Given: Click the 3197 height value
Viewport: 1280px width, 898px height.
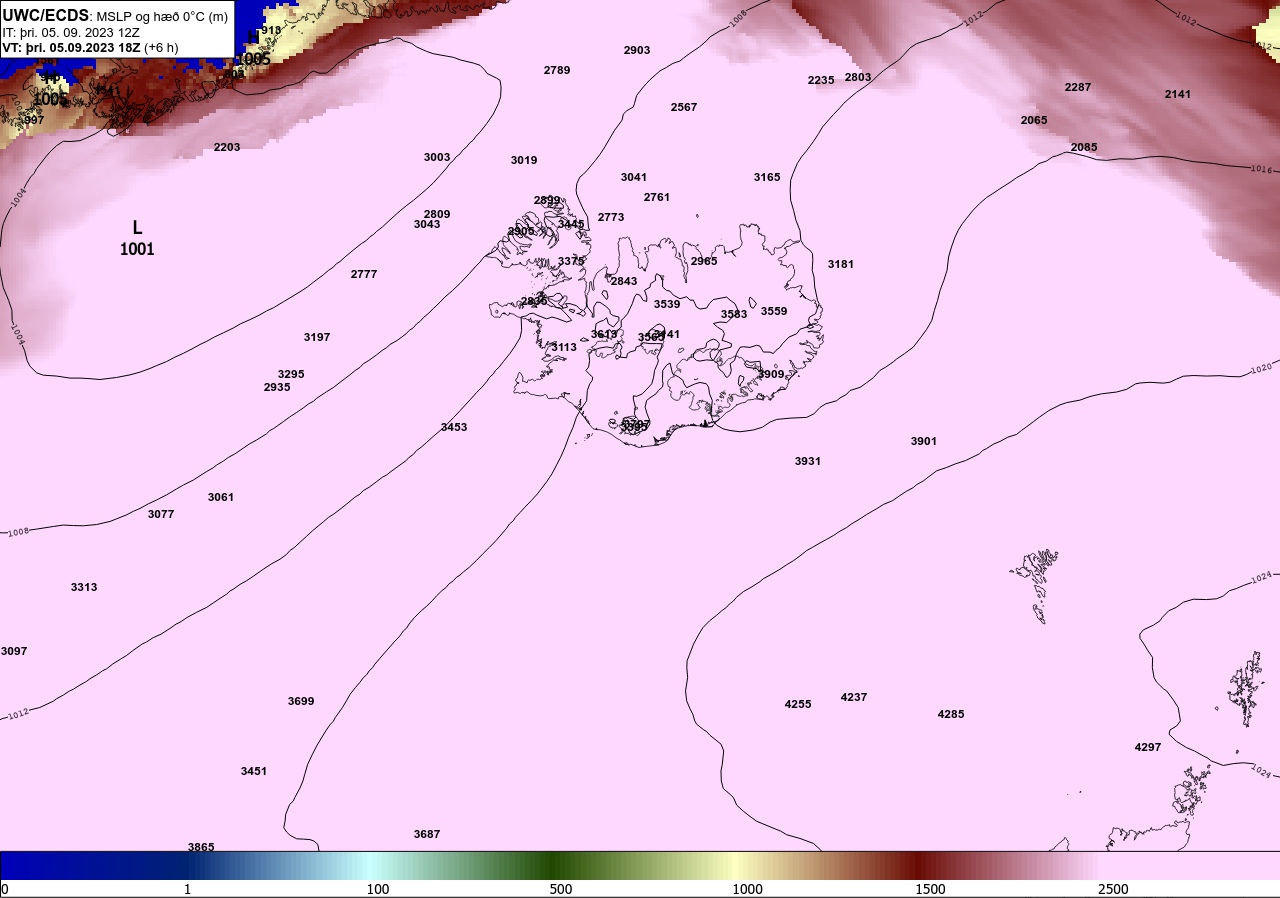Looking at the screenshot, I should (x=317, y=337).
